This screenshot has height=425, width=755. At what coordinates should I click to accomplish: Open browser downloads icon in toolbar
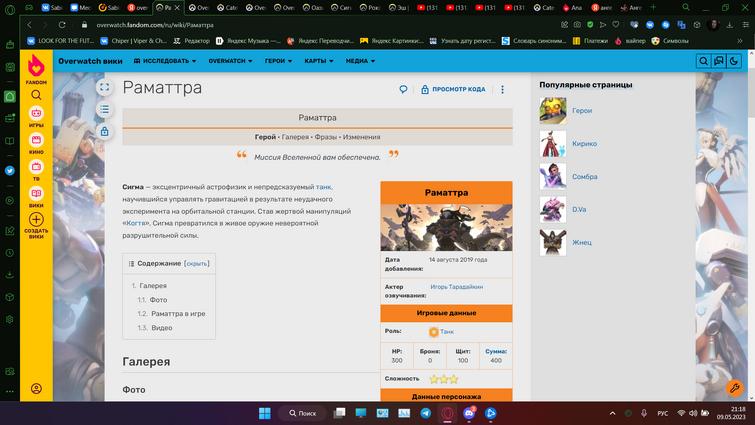click(729, 25)
